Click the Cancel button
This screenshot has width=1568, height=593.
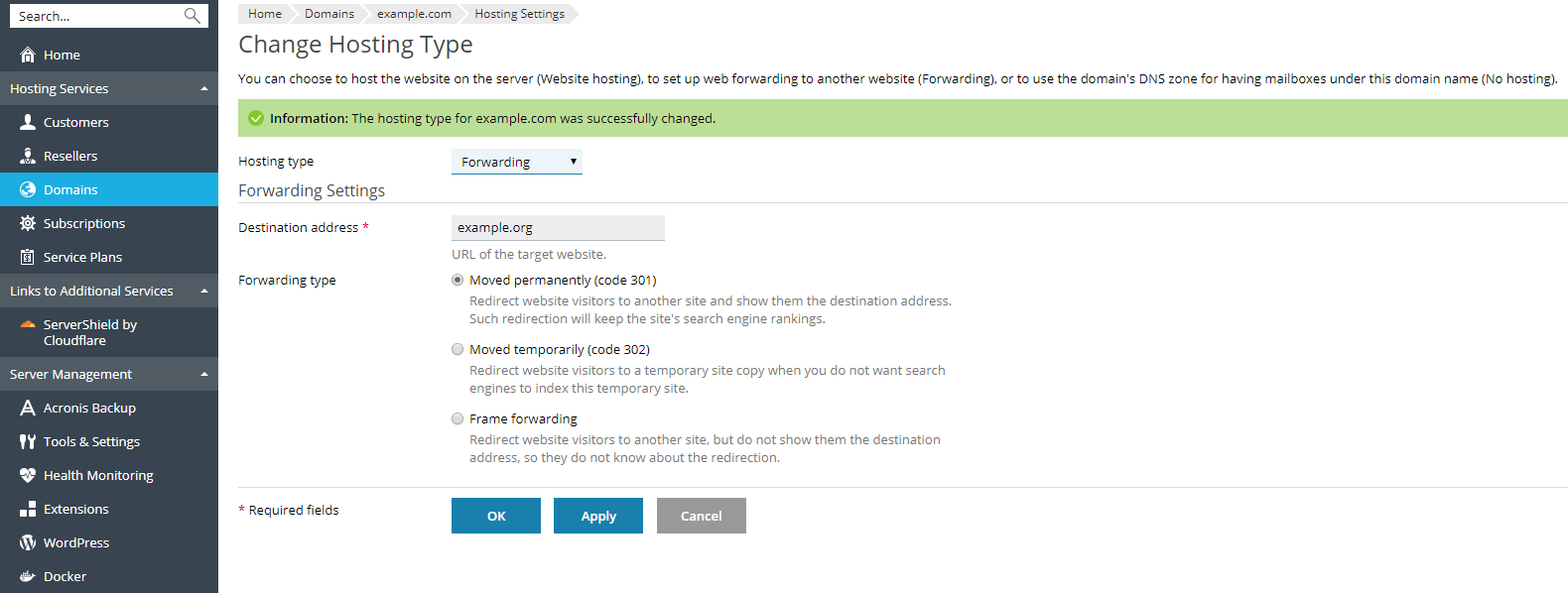click(x=702, y=516)
